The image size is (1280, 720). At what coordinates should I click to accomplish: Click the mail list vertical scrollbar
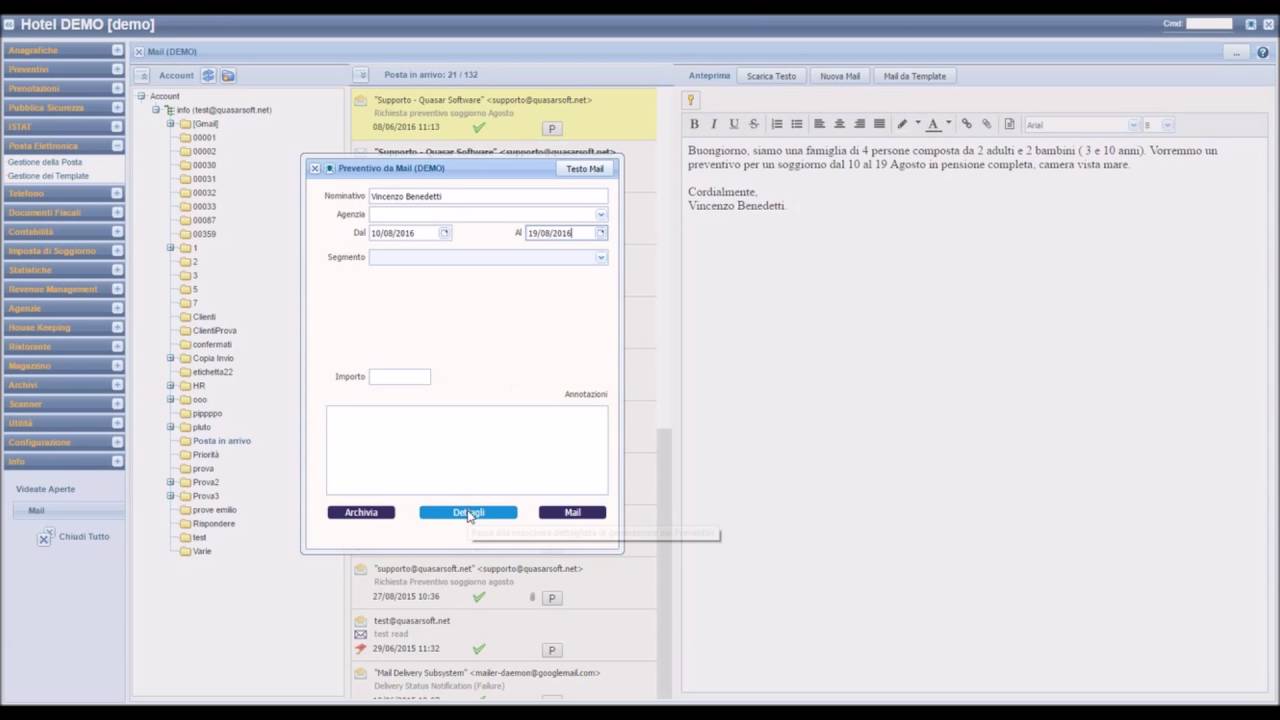[665, 564]
